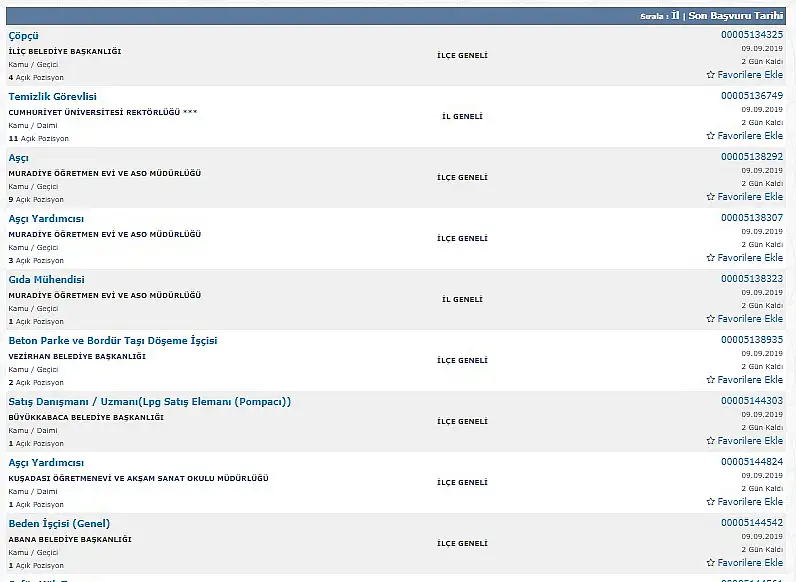Open listing number 00005138323
This screenshot has height=582, width=796.
752,278
